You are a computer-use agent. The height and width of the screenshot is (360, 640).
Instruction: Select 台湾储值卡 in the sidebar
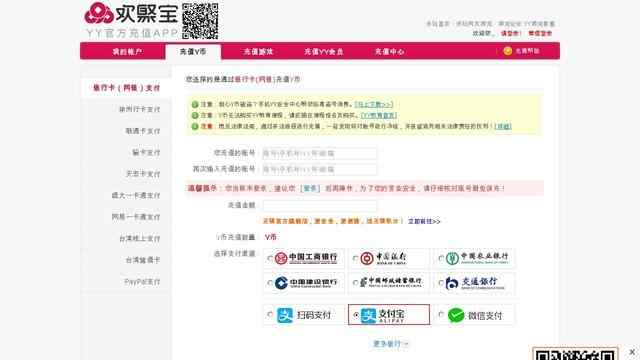[x=143, y=260]
